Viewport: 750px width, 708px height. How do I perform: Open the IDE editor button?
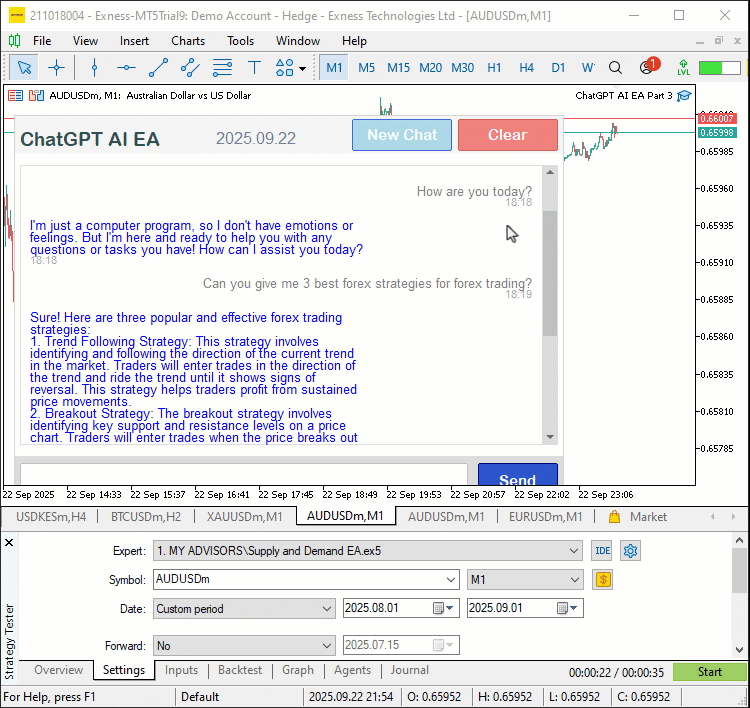coord(602,551)
